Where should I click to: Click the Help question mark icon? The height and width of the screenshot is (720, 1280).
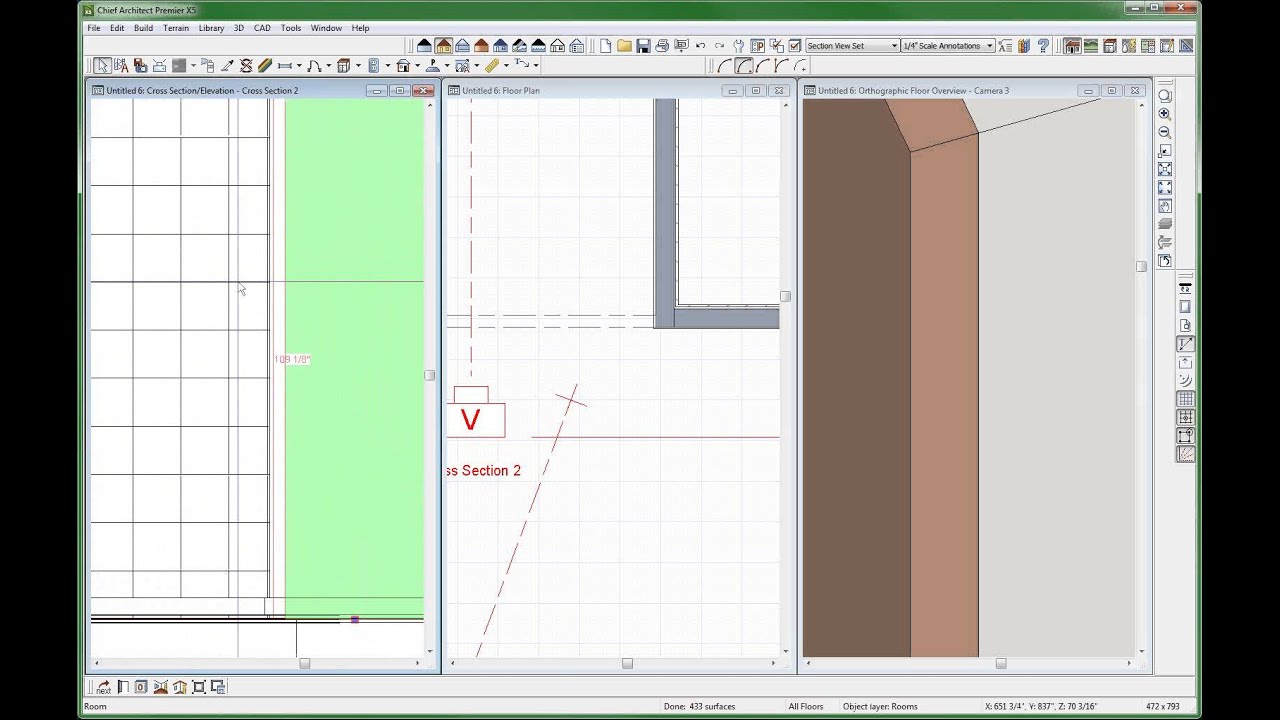1043,46
